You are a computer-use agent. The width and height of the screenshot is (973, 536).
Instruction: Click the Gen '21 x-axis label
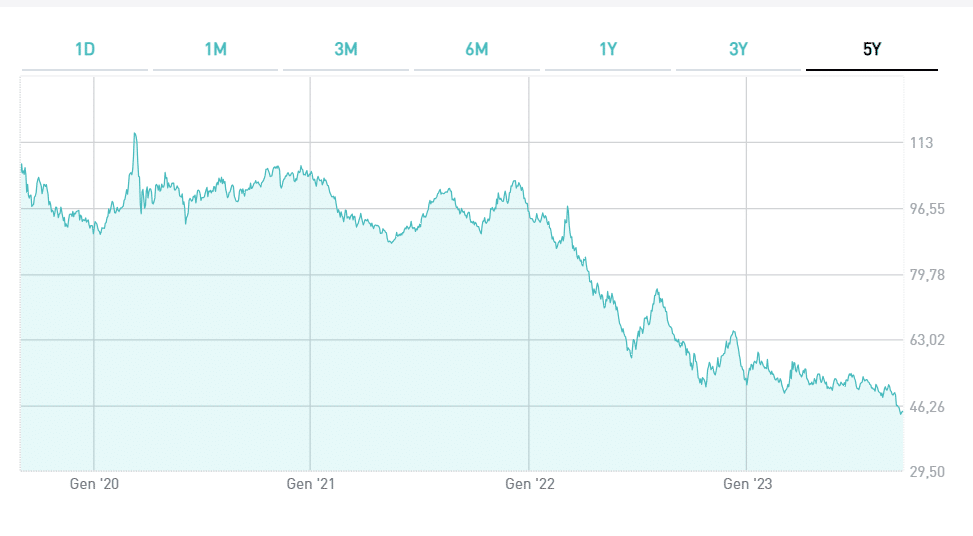311,484
